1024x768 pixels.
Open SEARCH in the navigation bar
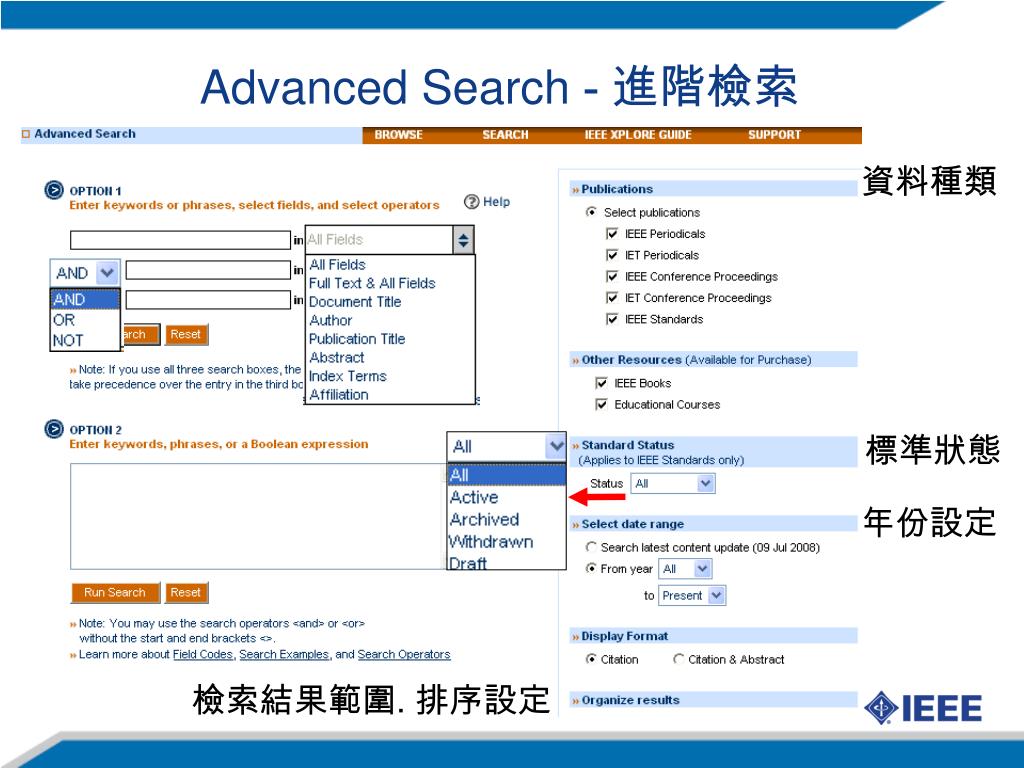tap(505, 135)
